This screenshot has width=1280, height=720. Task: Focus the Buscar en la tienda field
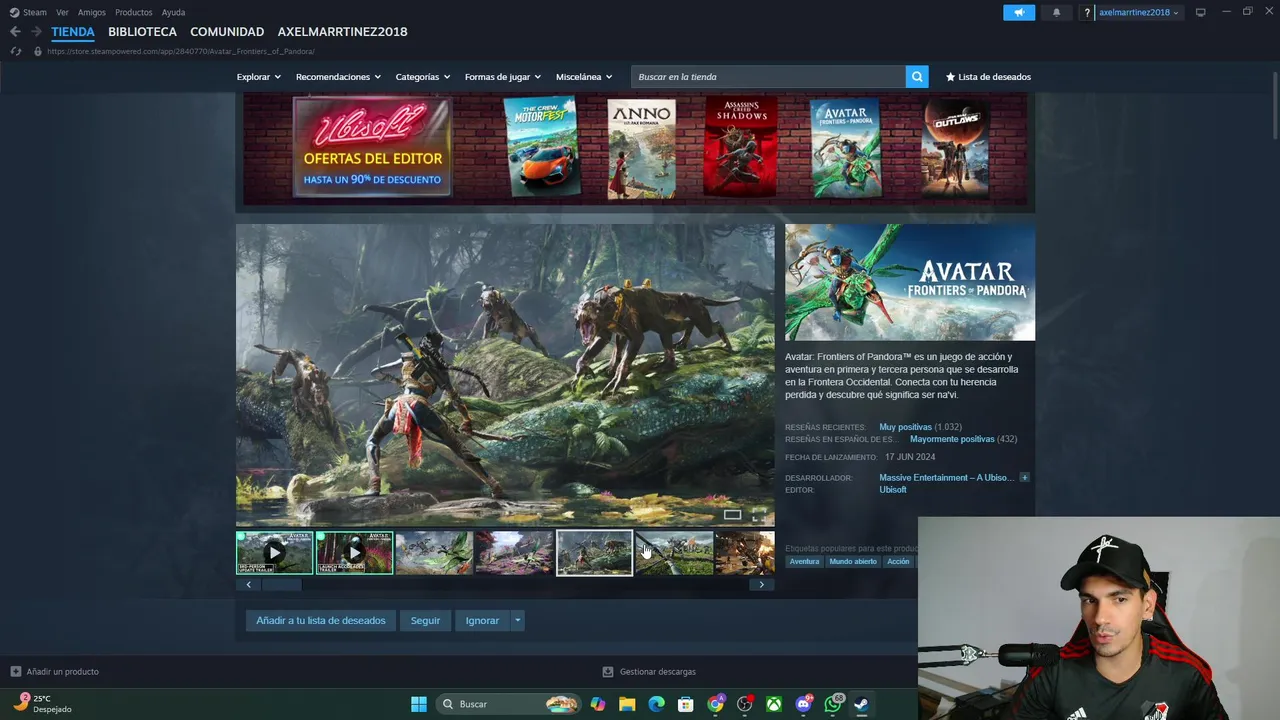point(768,77)
